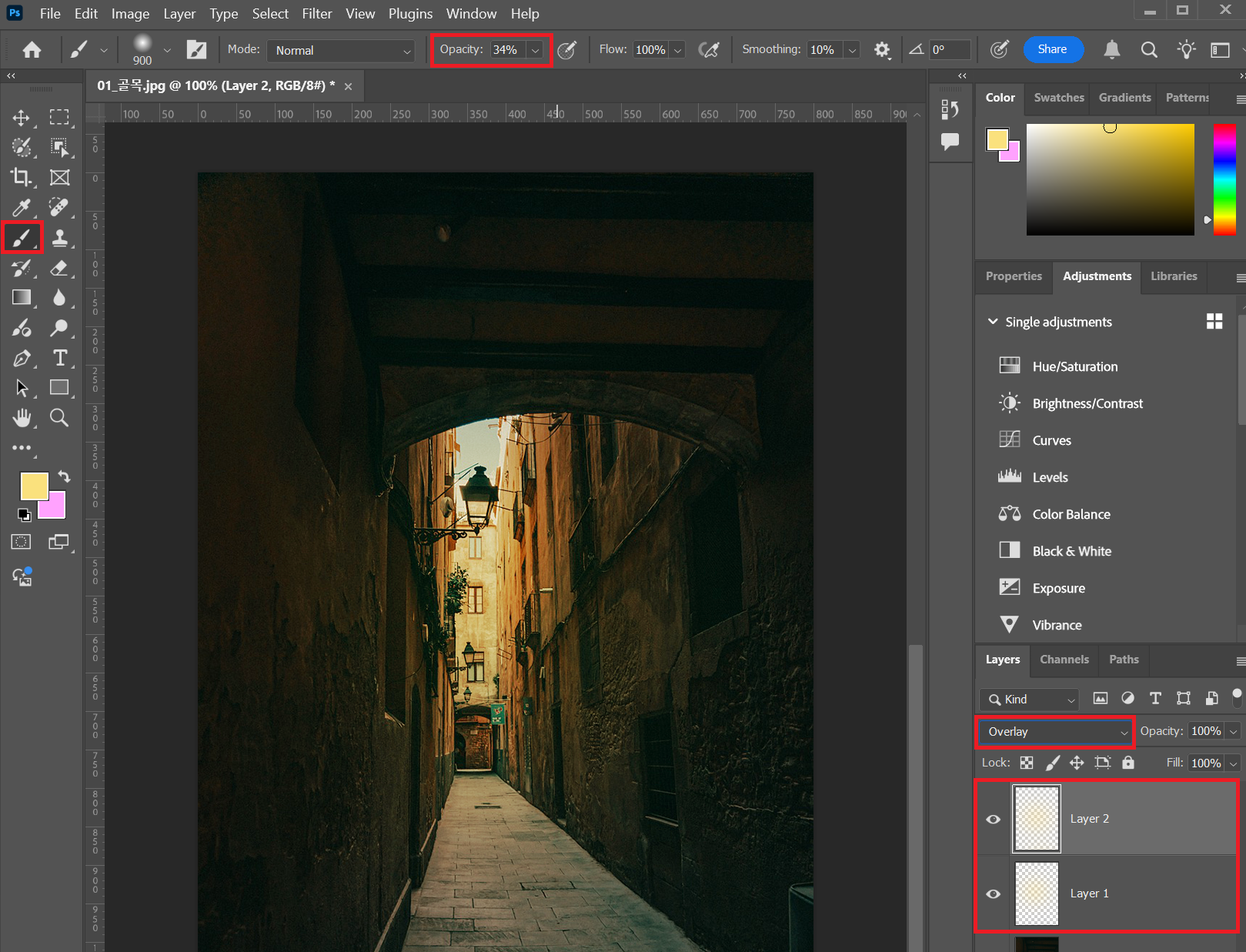The height and width of the screenshot is (952, 1246).
Task: Toggle visibility of Layer 1
Action: 994,894
